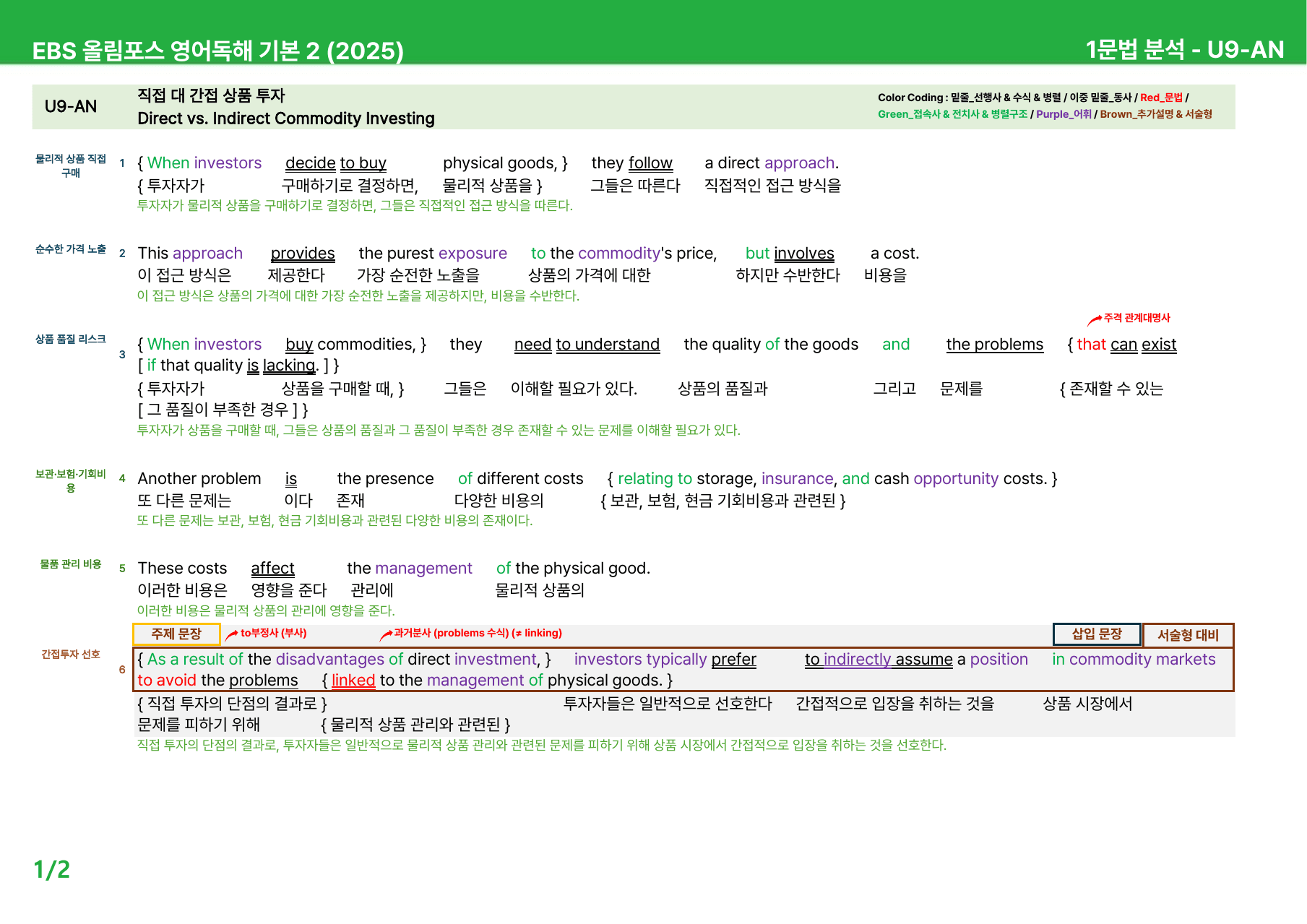Click 'of the physical good.' phrase
Image resolution: width=1307 pixels, height=924 pixels.
[573, 569]
